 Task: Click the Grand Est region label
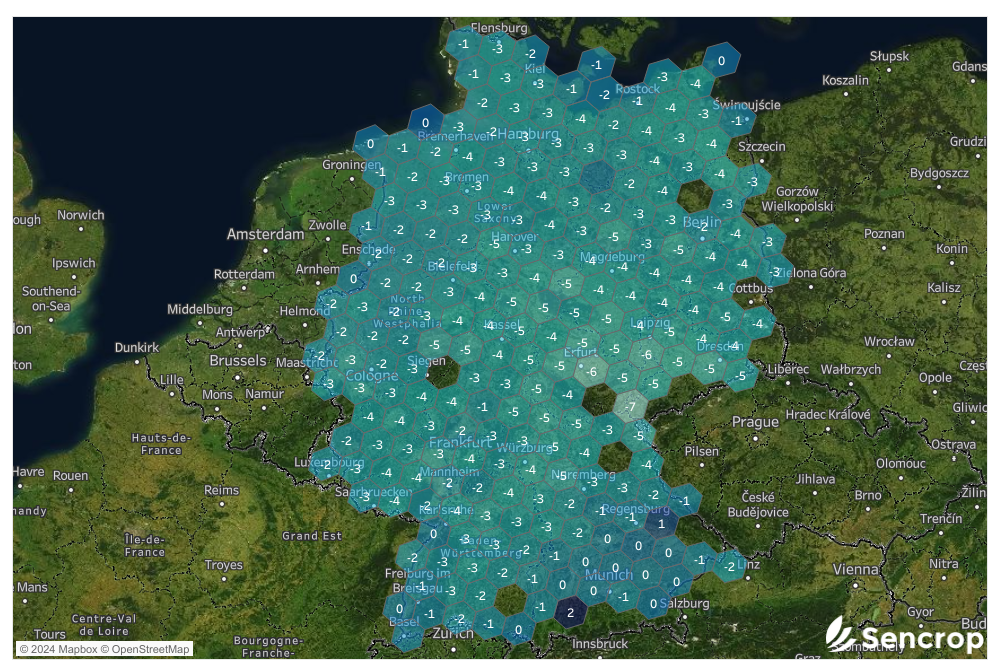(x=312, y=536)
